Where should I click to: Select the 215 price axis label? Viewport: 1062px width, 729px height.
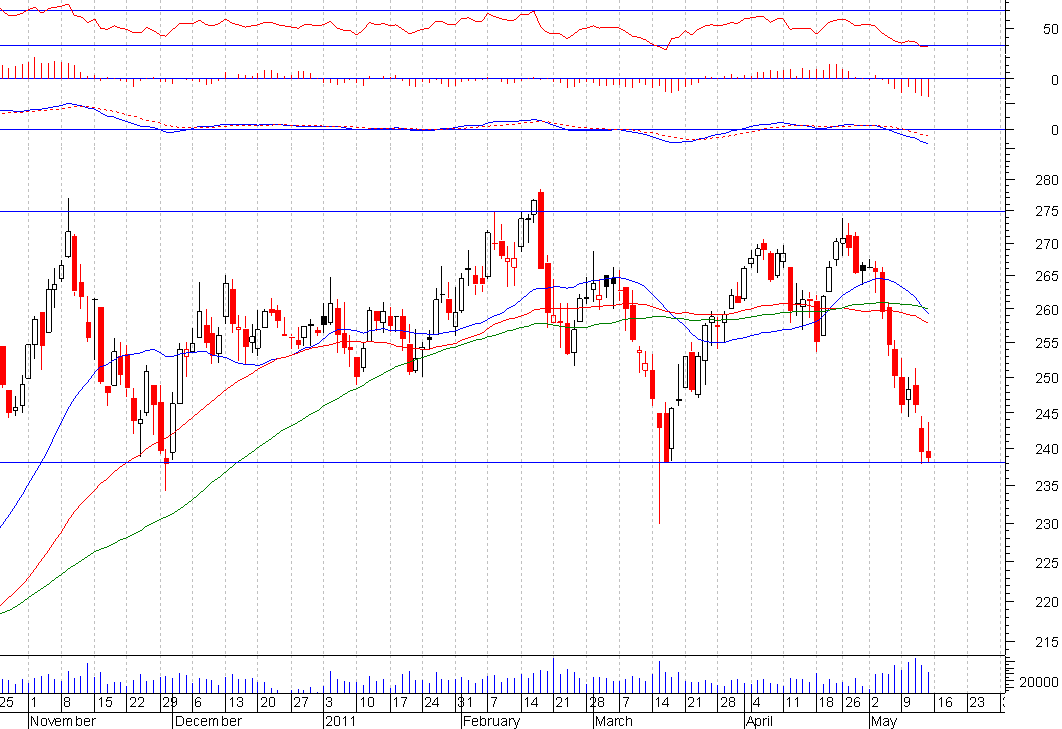[1046, 642]
